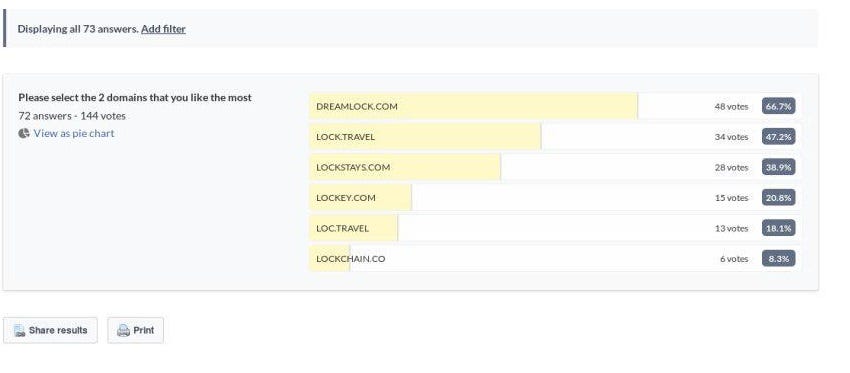Click the Print button label
The width and height of the screenshot is (850, 373).
(144, 330)
